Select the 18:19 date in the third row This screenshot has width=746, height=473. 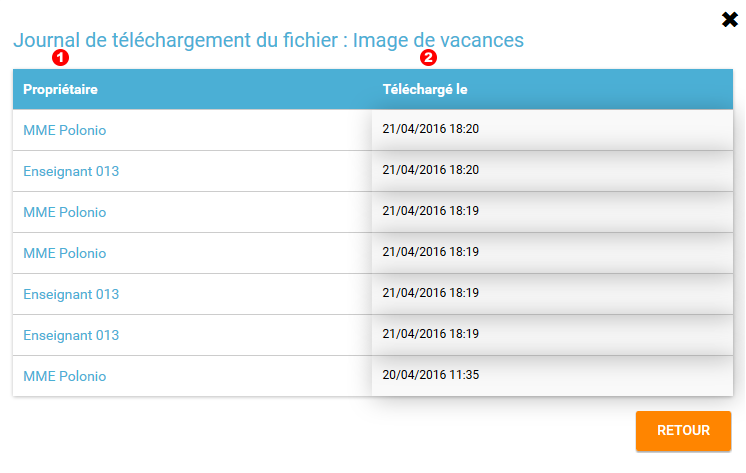pos(430,211)
